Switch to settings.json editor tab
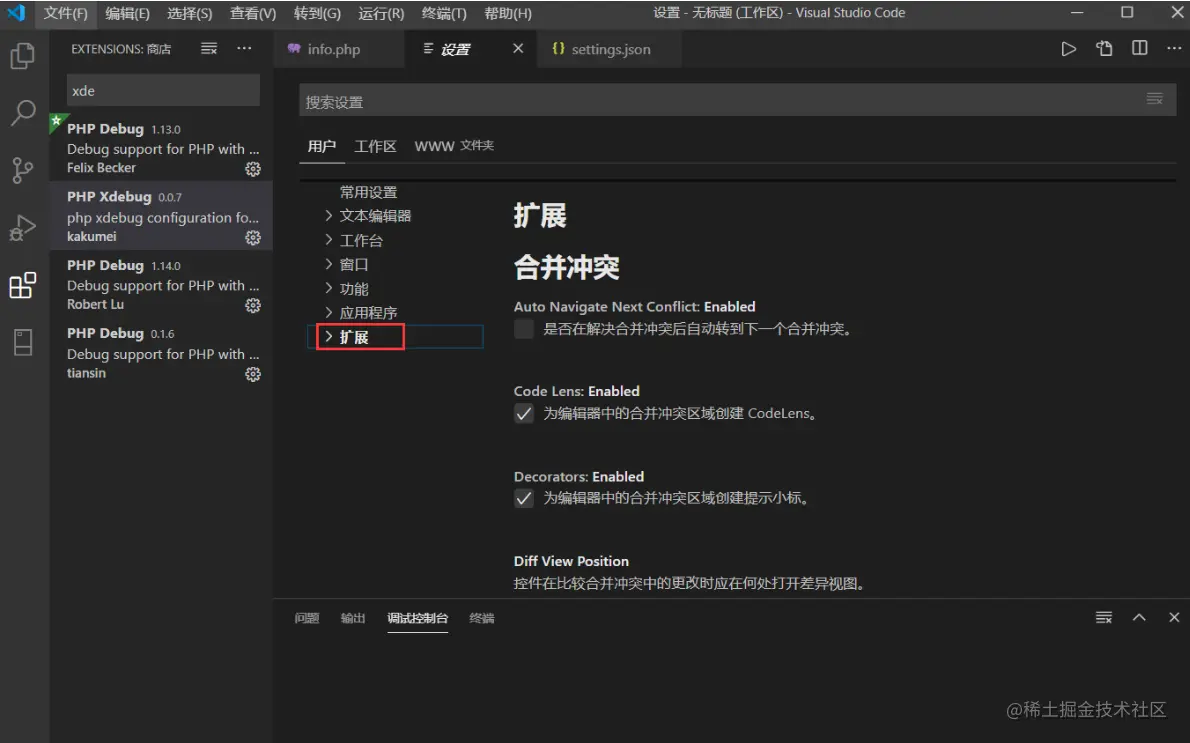This screenshot has height=743, width=1190. 609,49
